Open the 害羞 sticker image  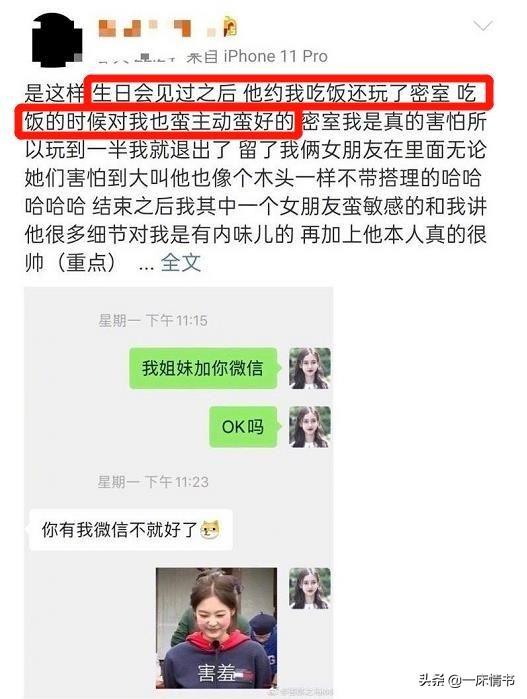click(216, 628)
